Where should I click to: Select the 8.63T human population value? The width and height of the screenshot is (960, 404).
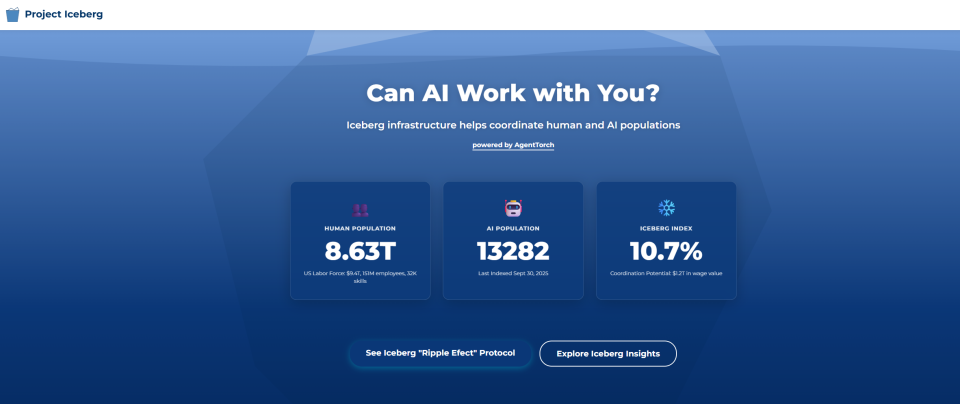point(360,251)
